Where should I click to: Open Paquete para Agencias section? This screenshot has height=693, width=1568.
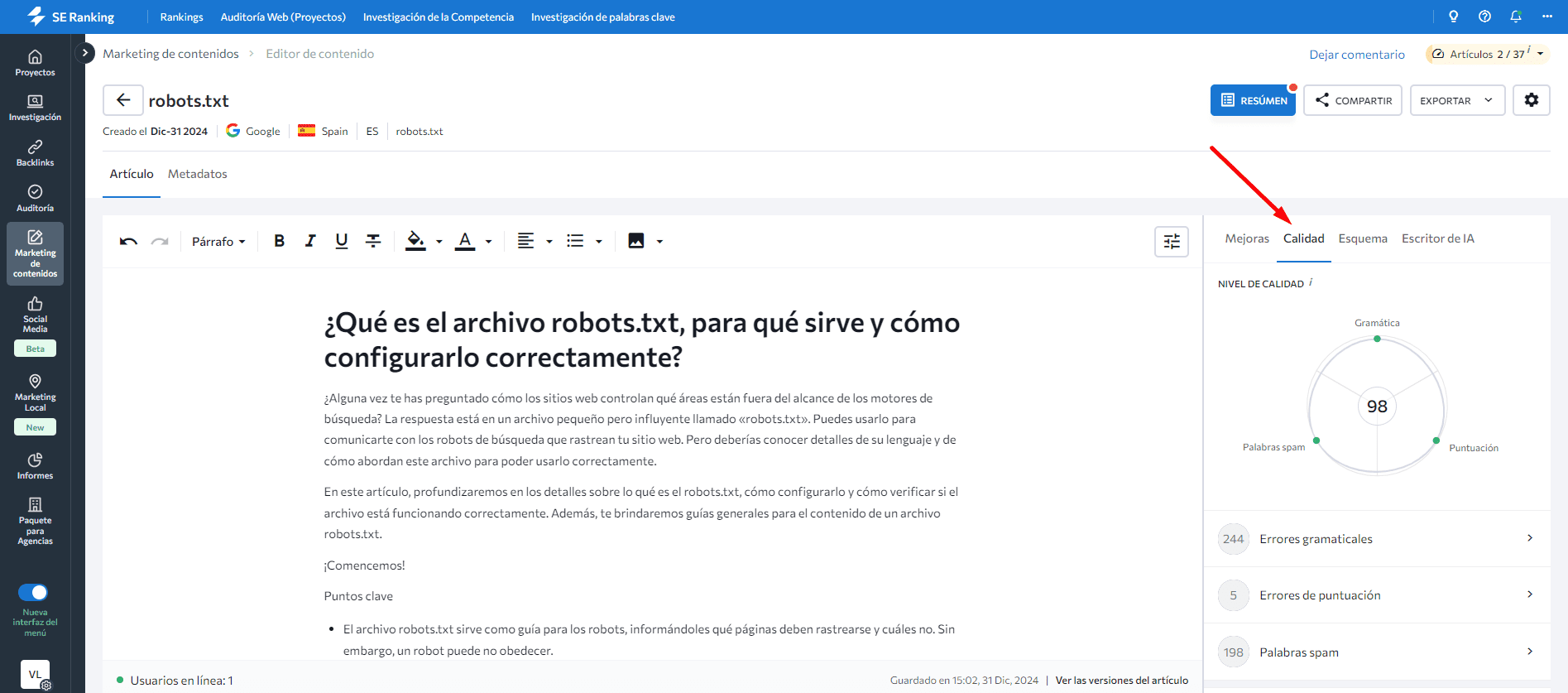(35, 521)
